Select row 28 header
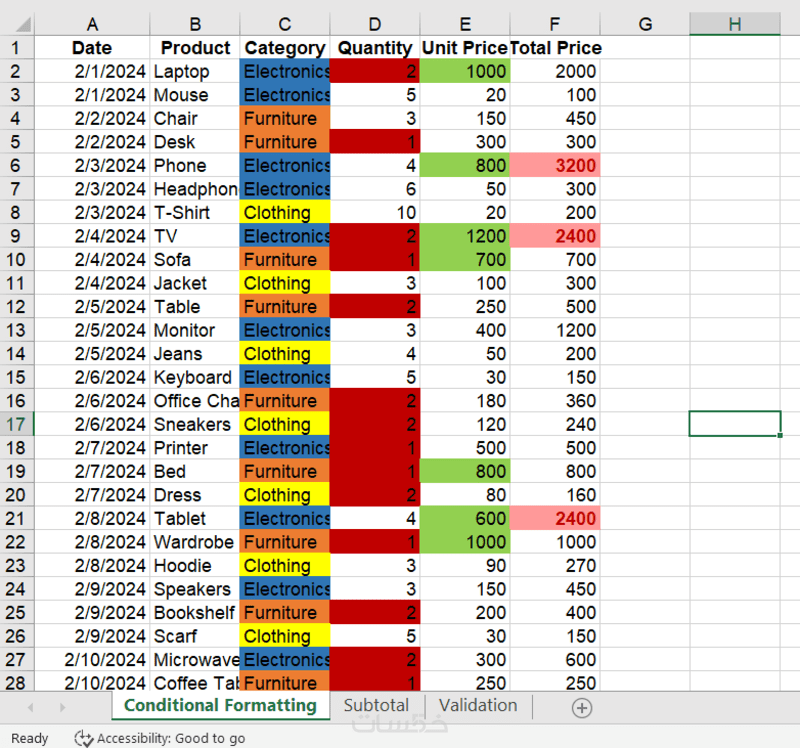The width and height of the screenshot is (800, 748). pyautogui.click(x=16, y=682)
